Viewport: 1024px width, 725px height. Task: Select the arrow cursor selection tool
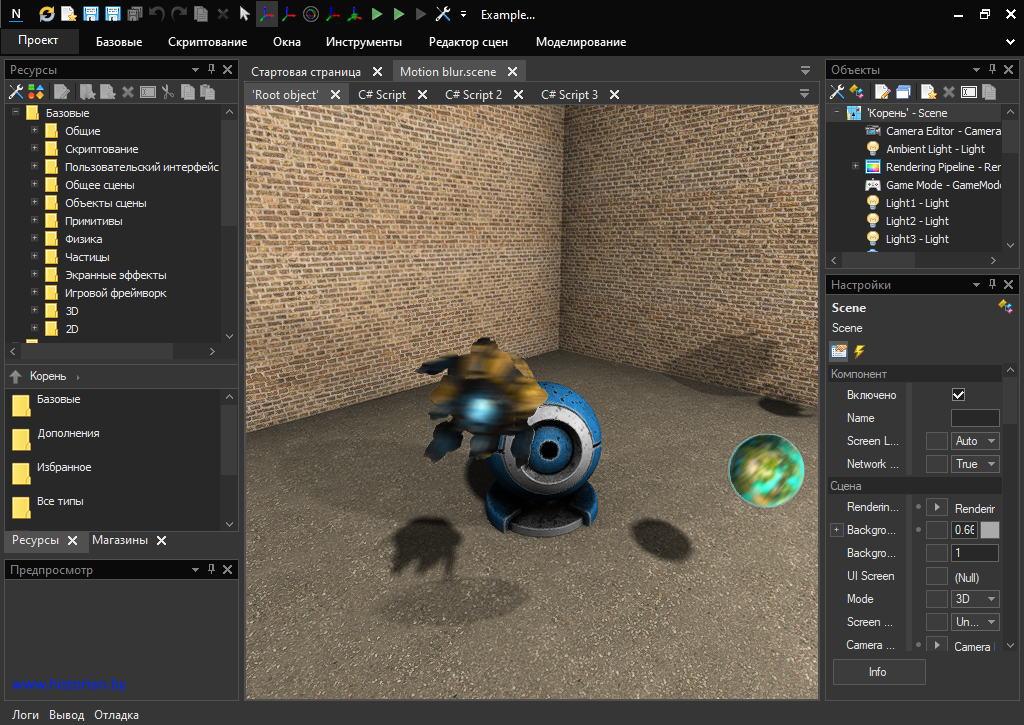click(244, 15)
